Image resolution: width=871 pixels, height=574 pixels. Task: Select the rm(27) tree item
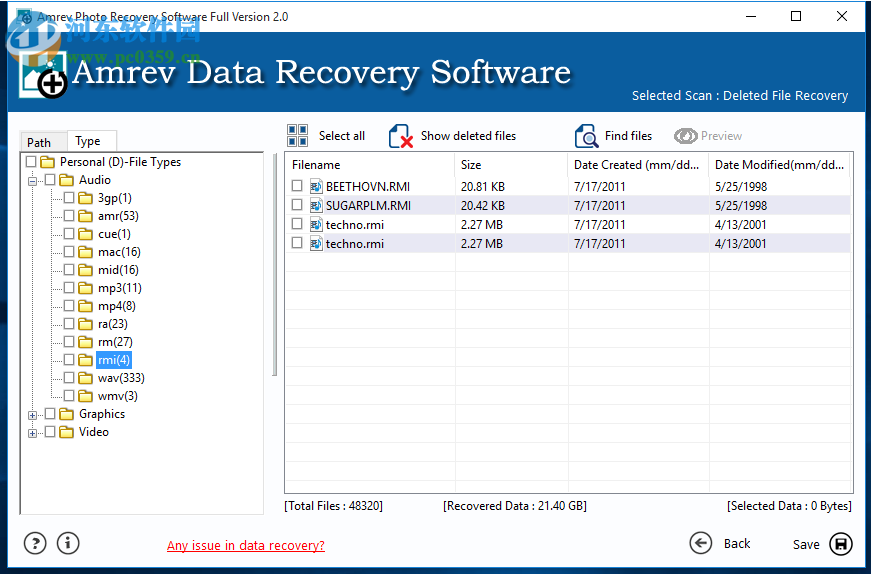115,342
